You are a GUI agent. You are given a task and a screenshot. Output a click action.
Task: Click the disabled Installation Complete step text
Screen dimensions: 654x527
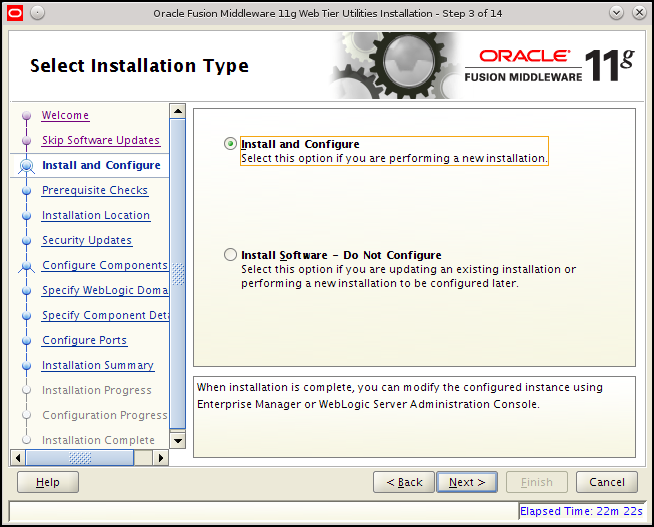pos(98,440)
